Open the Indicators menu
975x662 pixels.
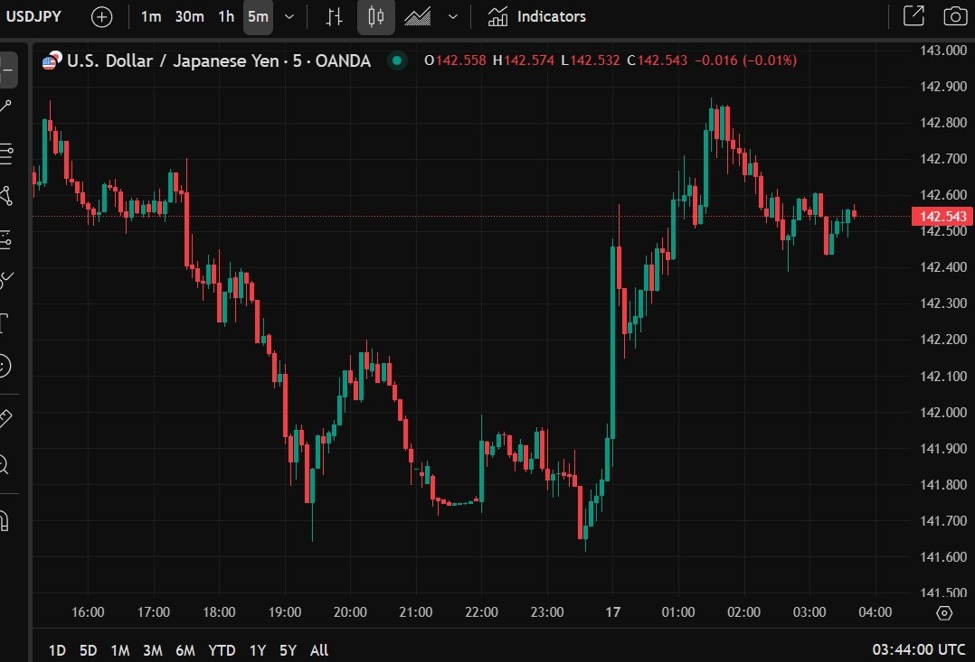pyautogui.click(x=537, y=17)
